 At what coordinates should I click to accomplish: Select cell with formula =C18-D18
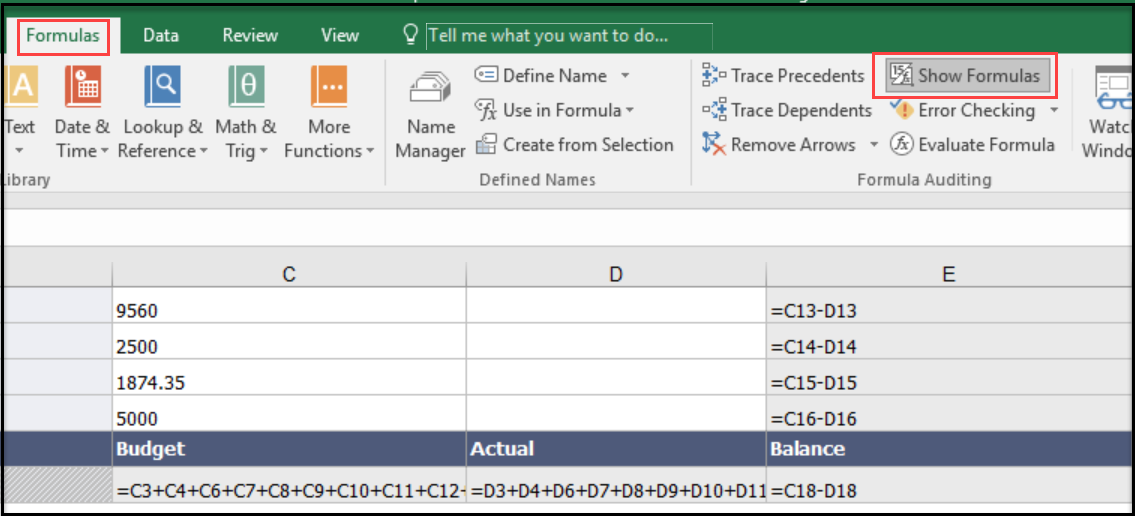coord(950,486)
